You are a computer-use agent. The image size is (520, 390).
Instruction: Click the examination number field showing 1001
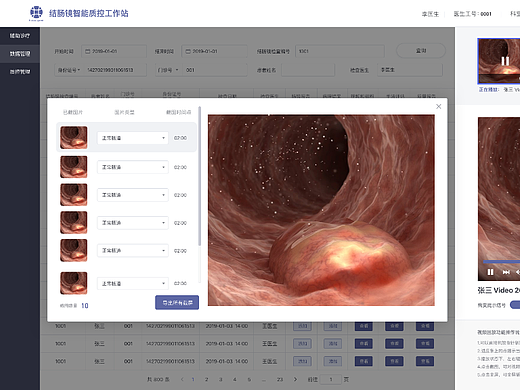340,51
